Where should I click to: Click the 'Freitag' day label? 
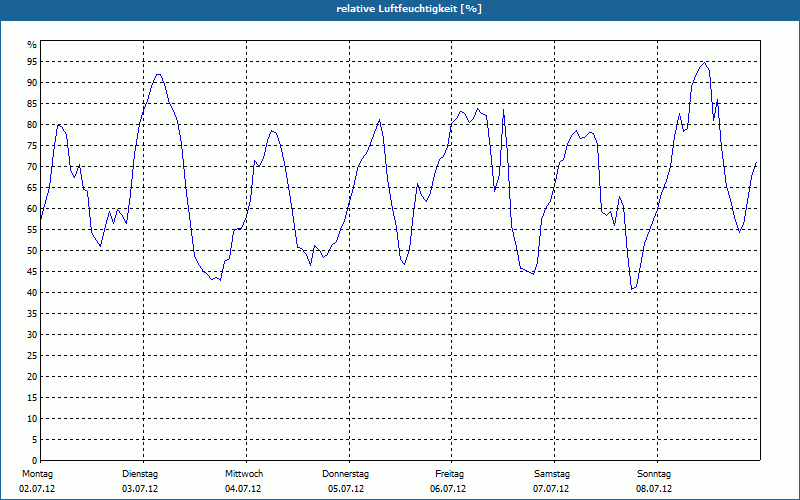449,474
